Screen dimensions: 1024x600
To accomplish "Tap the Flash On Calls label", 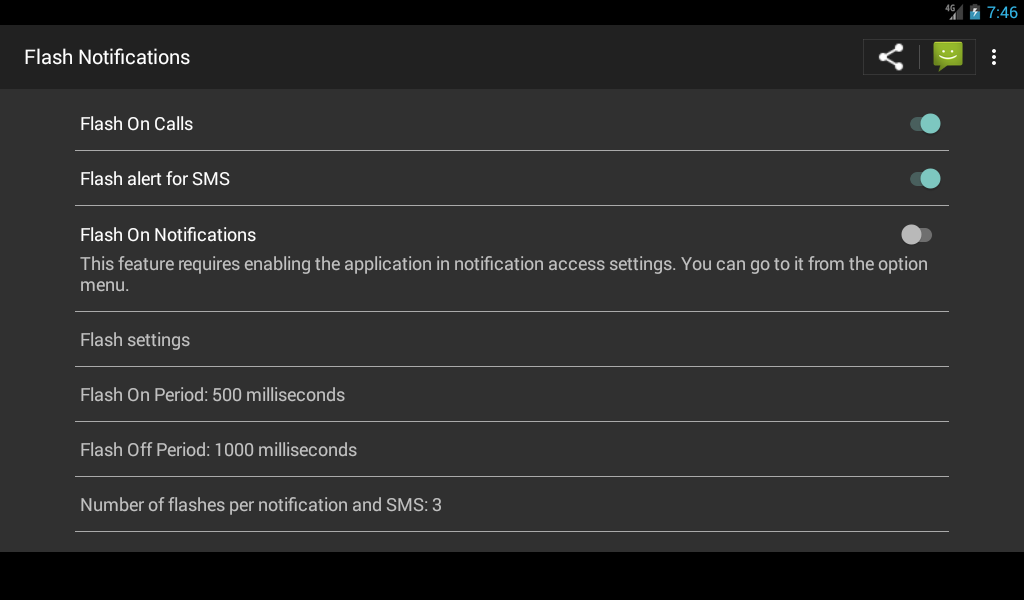I will 136,124.
